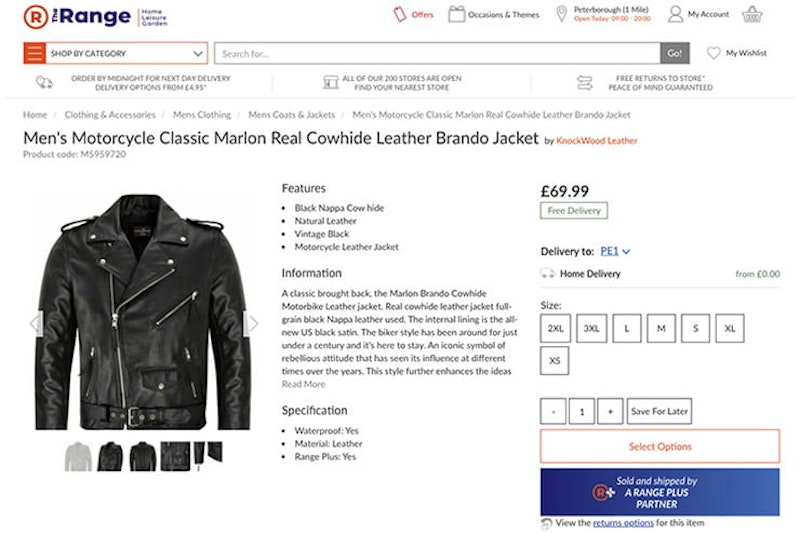Increase quantity with plus button
The image size is (800, 533).
tap(610, 411)
